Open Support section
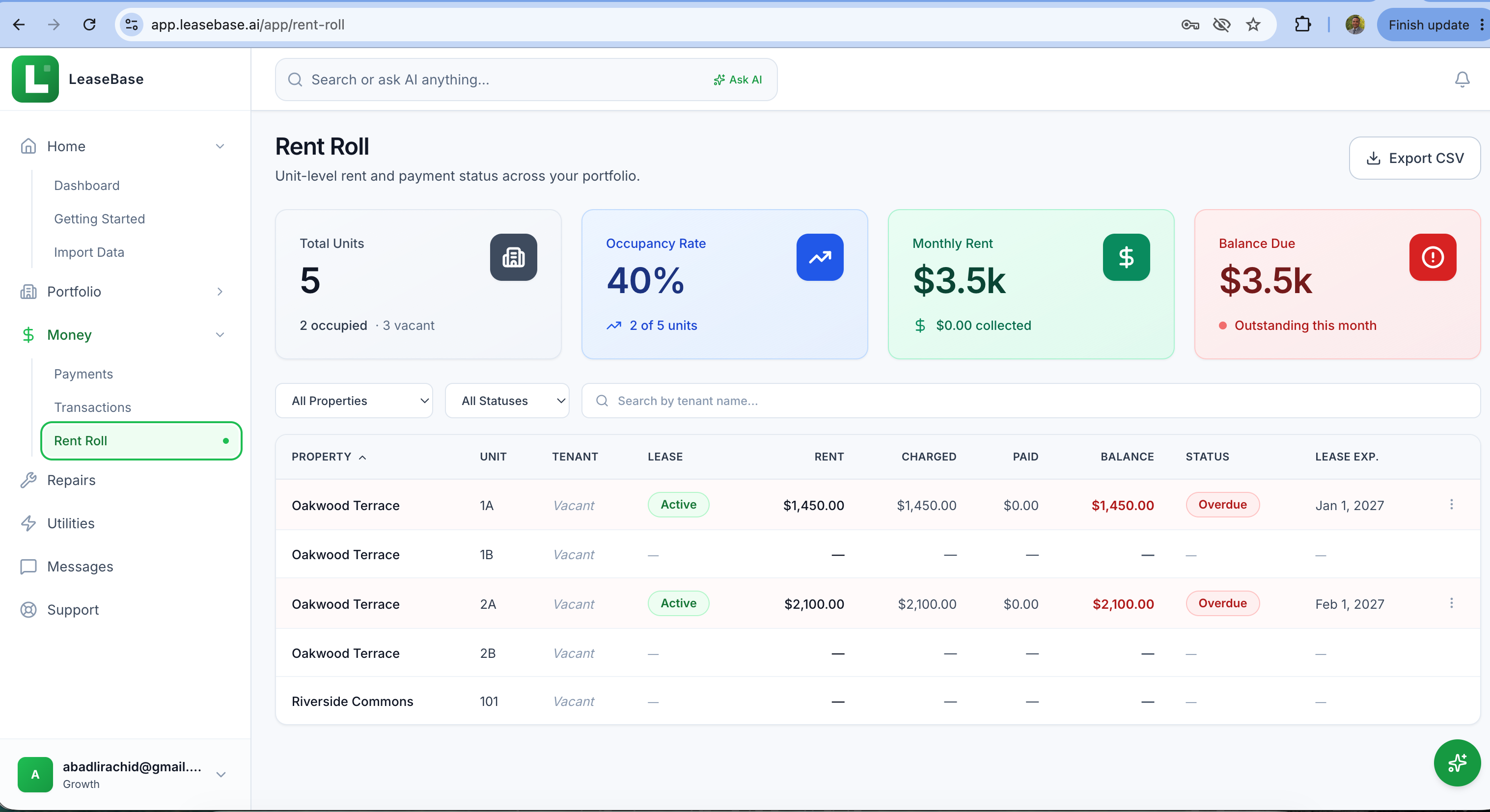This screenshot has height=812, width=1490. point(73,610)
